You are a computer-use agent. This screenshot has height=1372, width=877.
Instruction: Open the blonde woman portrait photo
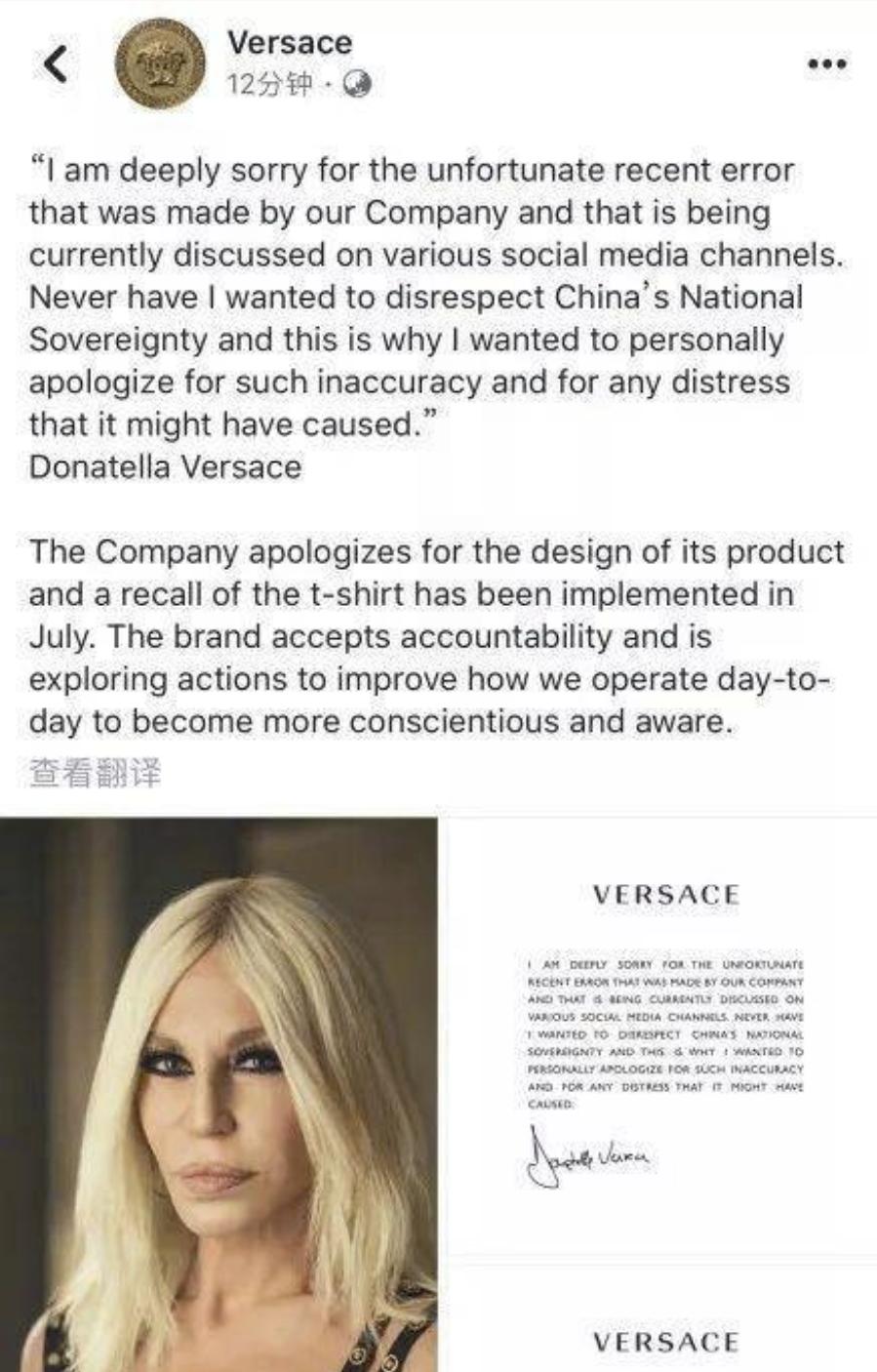pyautogui.click(x=219, y=1094)
